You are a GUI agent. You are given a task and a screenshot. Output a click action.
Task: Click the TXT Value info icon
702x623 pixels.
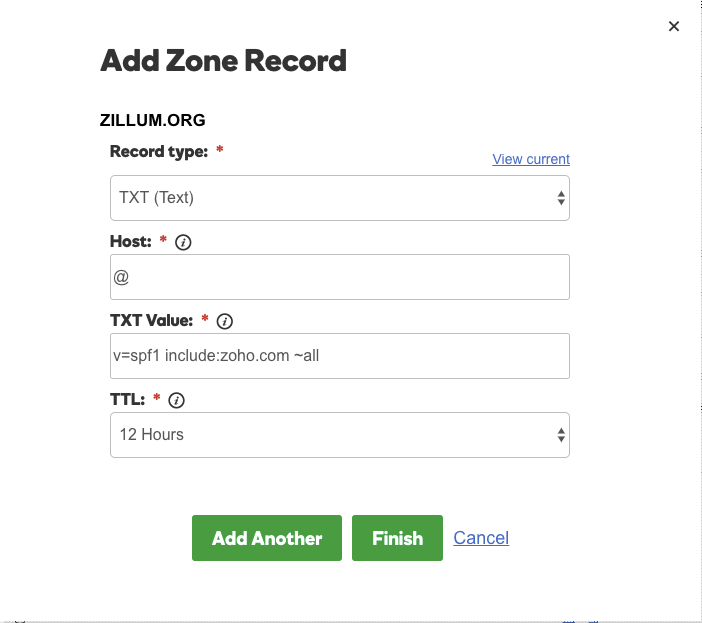[225, 321]
